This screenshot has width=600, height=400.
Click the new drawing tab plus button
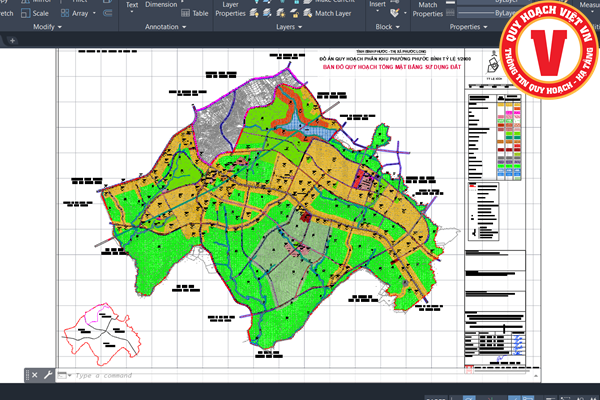(x=13, y=41)
